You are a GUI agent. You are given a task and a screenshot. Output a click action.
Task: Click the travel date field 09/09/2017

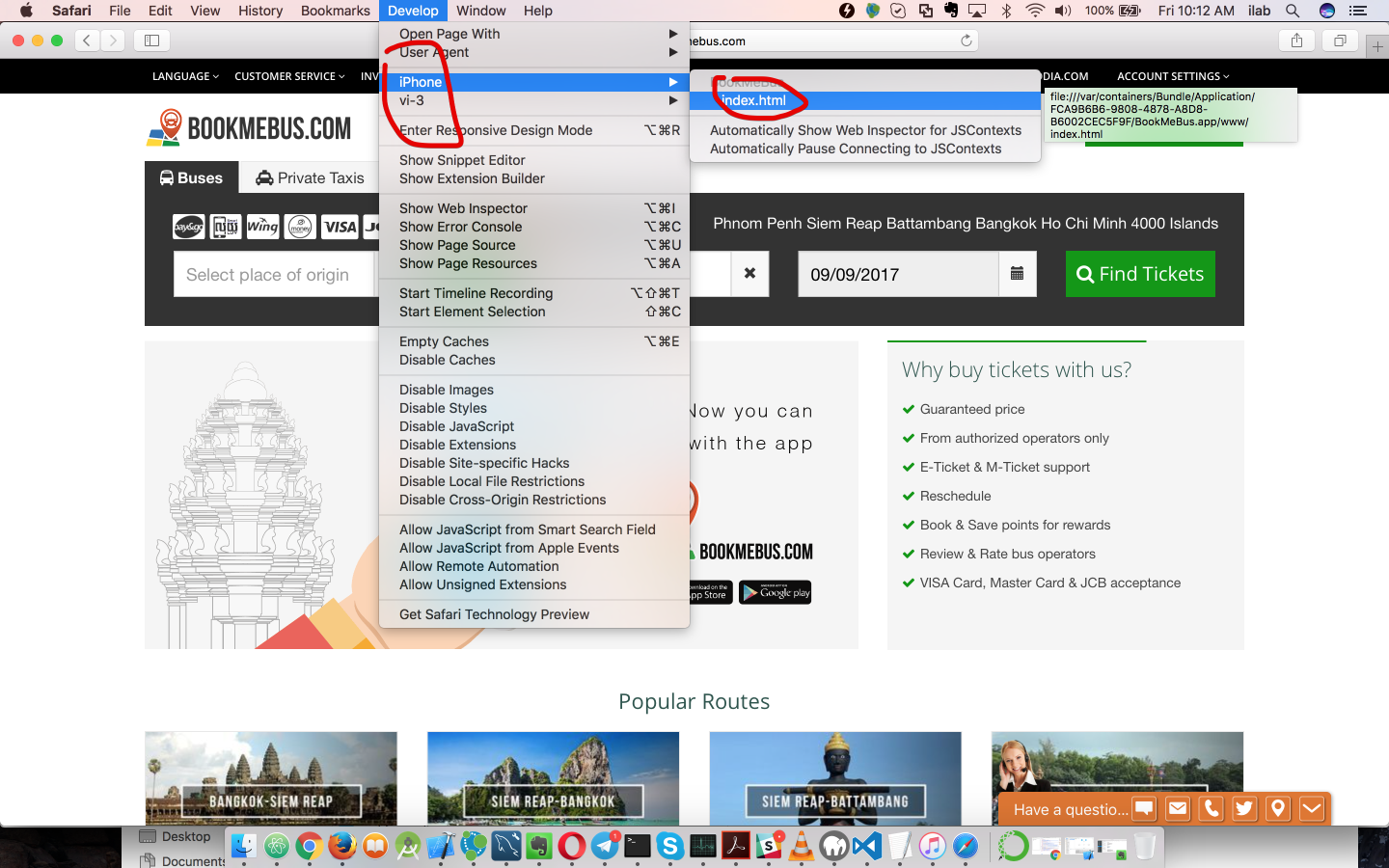[x=898, y=274]
